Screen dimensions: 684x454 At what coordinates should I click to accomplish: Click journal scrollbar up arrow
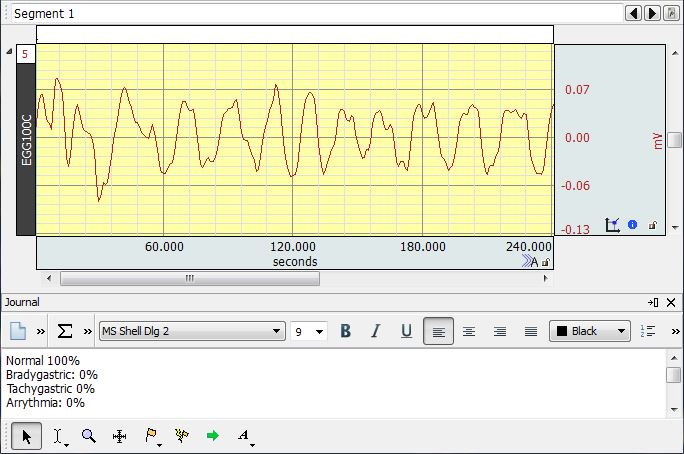[x=674, y=358]
